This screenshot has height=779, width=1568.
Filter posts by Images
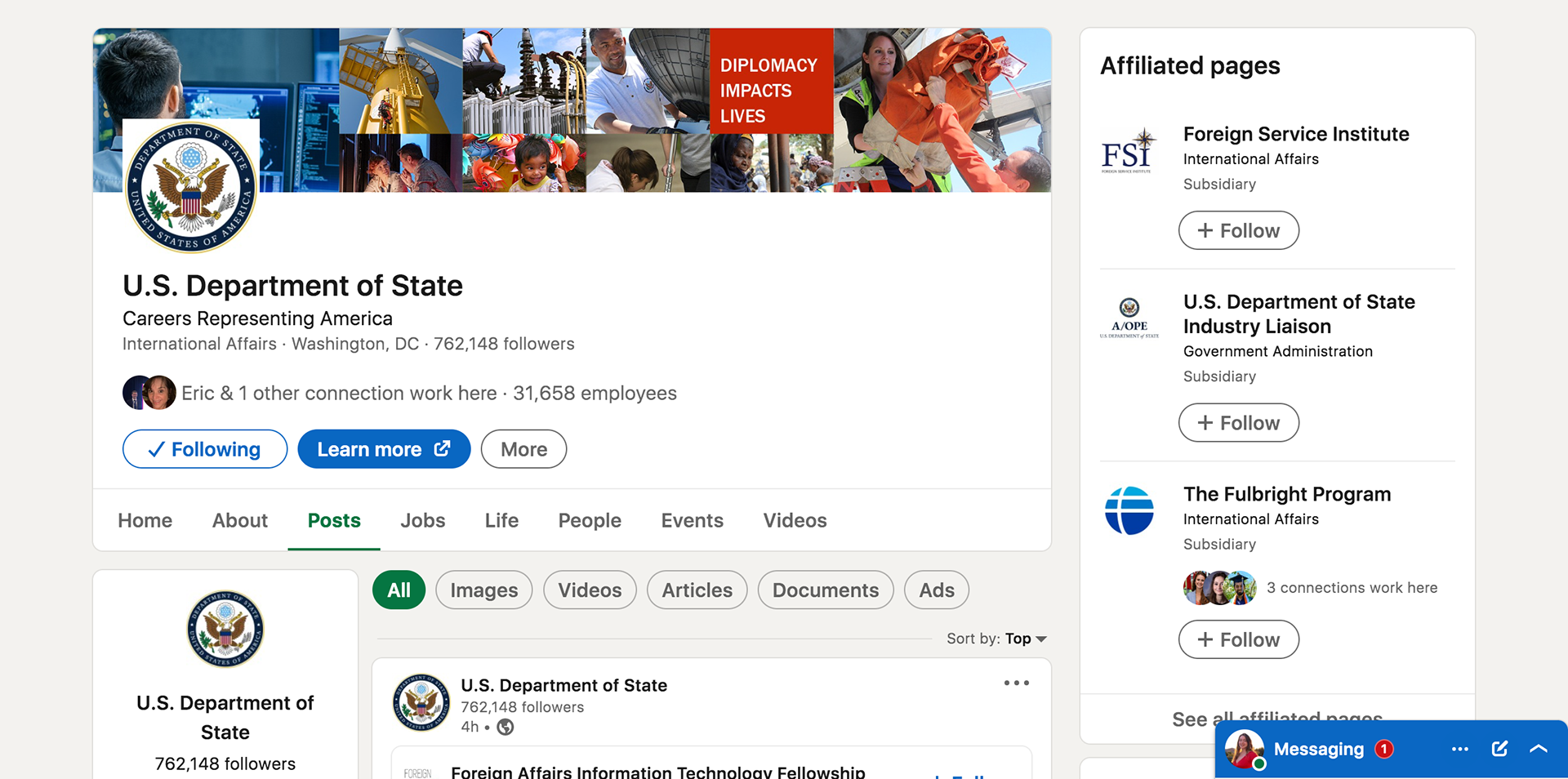point(484,590)
